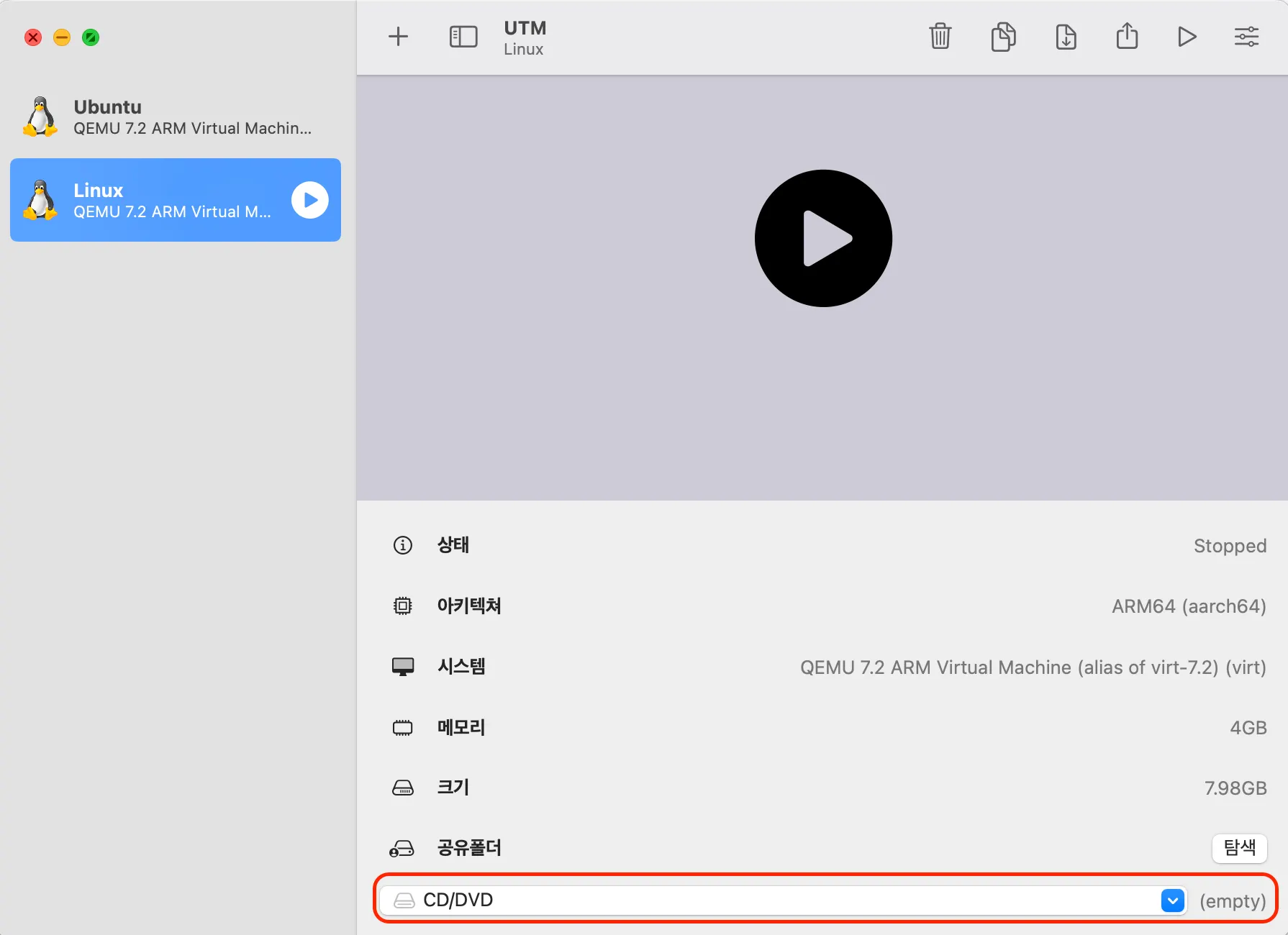
Task: Click the 아키텍쳐 chip icon
Action: coord(403,606)
